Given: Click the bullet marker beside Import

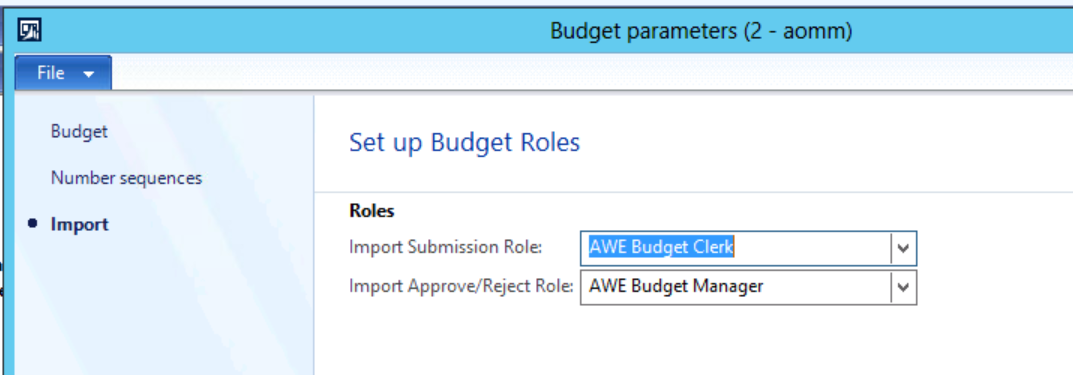Looking at the screenshot, I should (33, 224).
